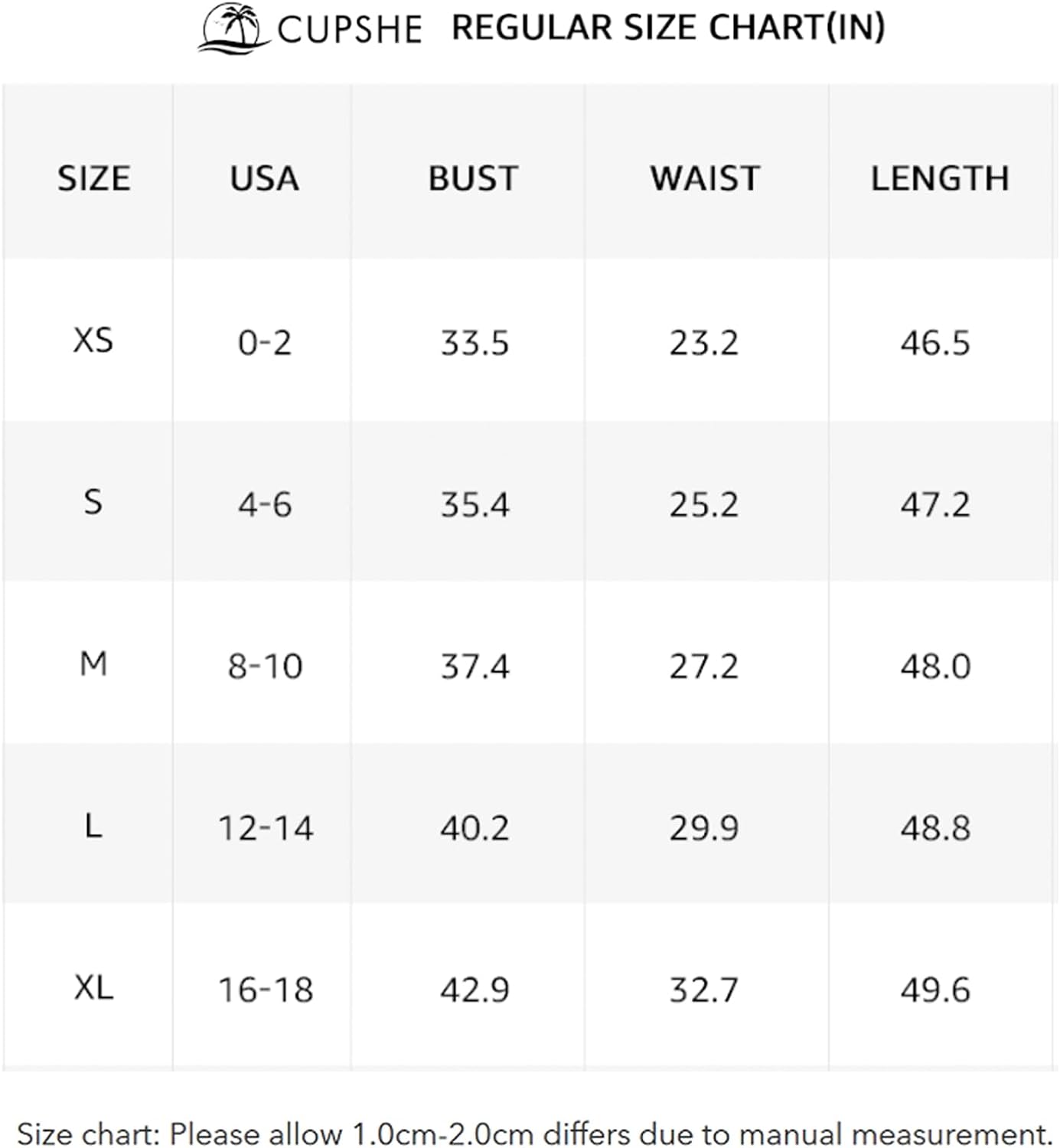Click the 49.6 length value
The height and width of the screenshot is (1148, 1060).
[935, 990]
